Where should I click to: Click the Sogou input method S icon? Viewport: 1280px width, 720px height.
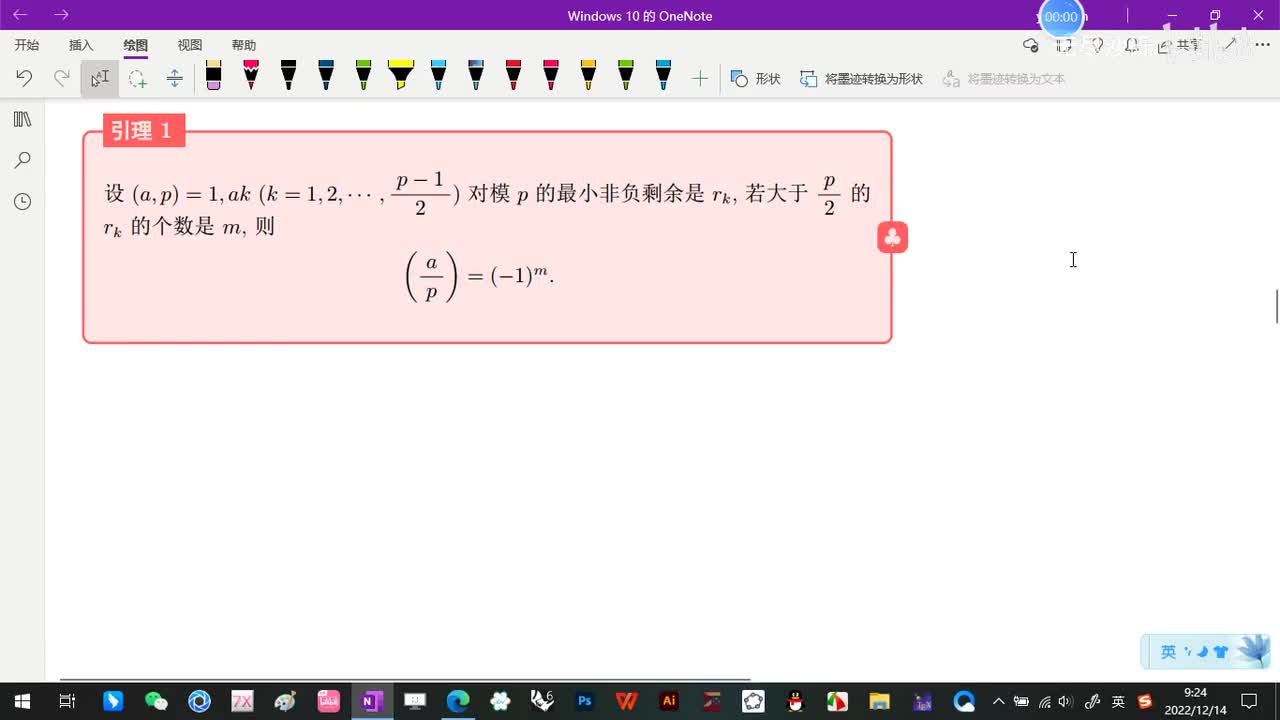pos(1145,701)
